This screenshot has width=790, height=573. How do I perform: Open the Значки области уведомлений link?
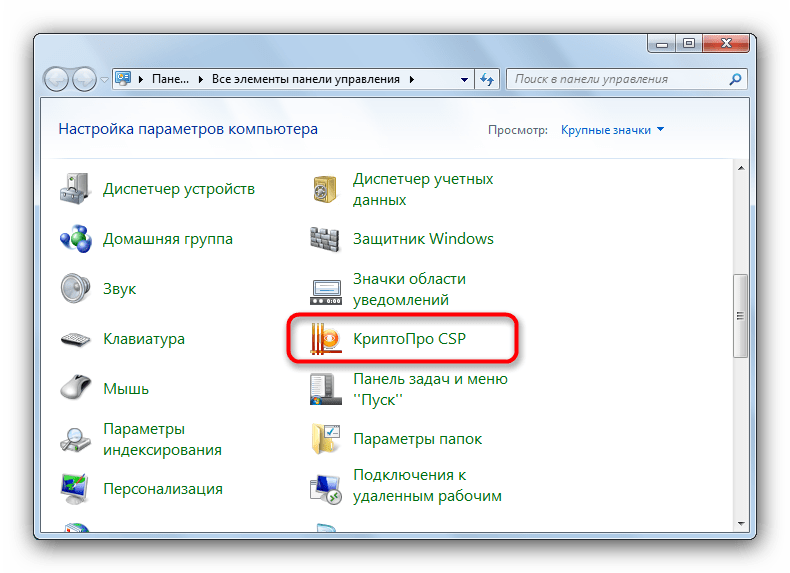pyautogui.click(x=409, y=289)
